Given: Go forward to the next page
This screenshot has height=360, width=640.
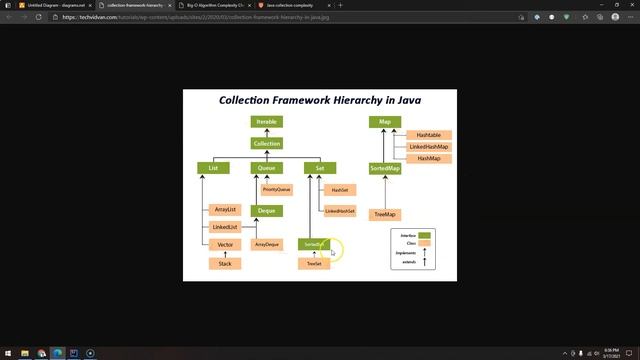Looking at the screenshot, I should [x=24, y=17].
